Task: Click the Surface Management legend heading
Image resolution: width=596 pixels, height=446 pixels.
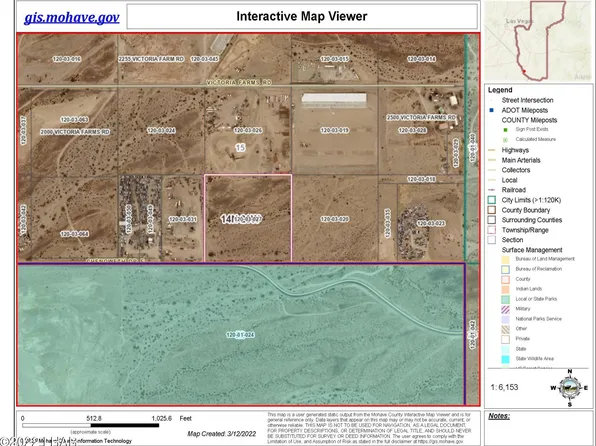Action: point(532,250)
